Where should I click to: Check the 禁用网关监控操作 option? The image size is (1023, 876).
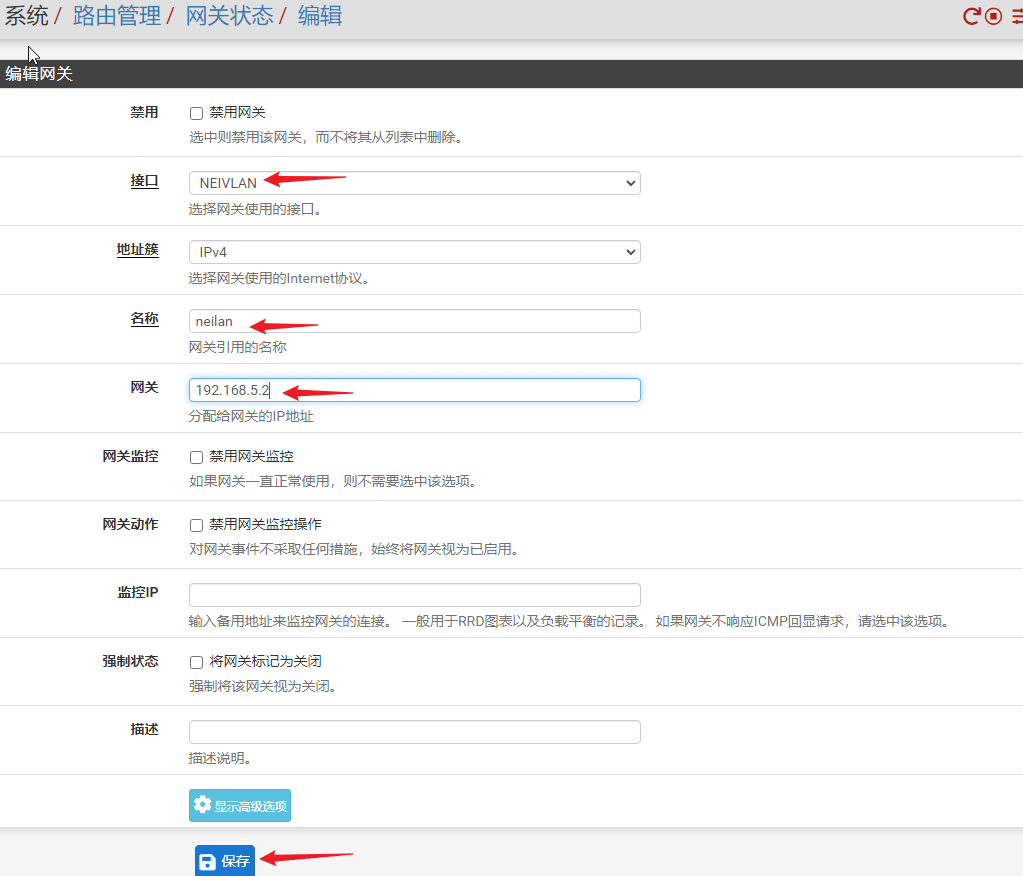tap(197, 525)
